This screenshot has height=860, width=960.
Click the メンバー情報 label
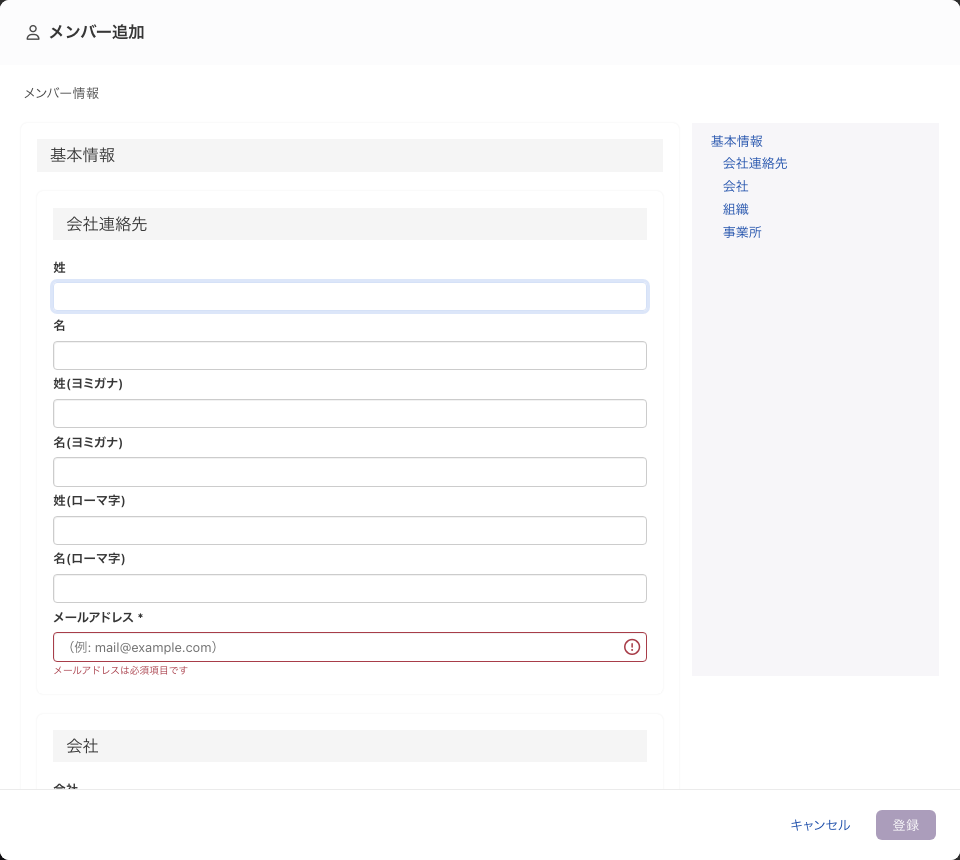tap(61, 93)
